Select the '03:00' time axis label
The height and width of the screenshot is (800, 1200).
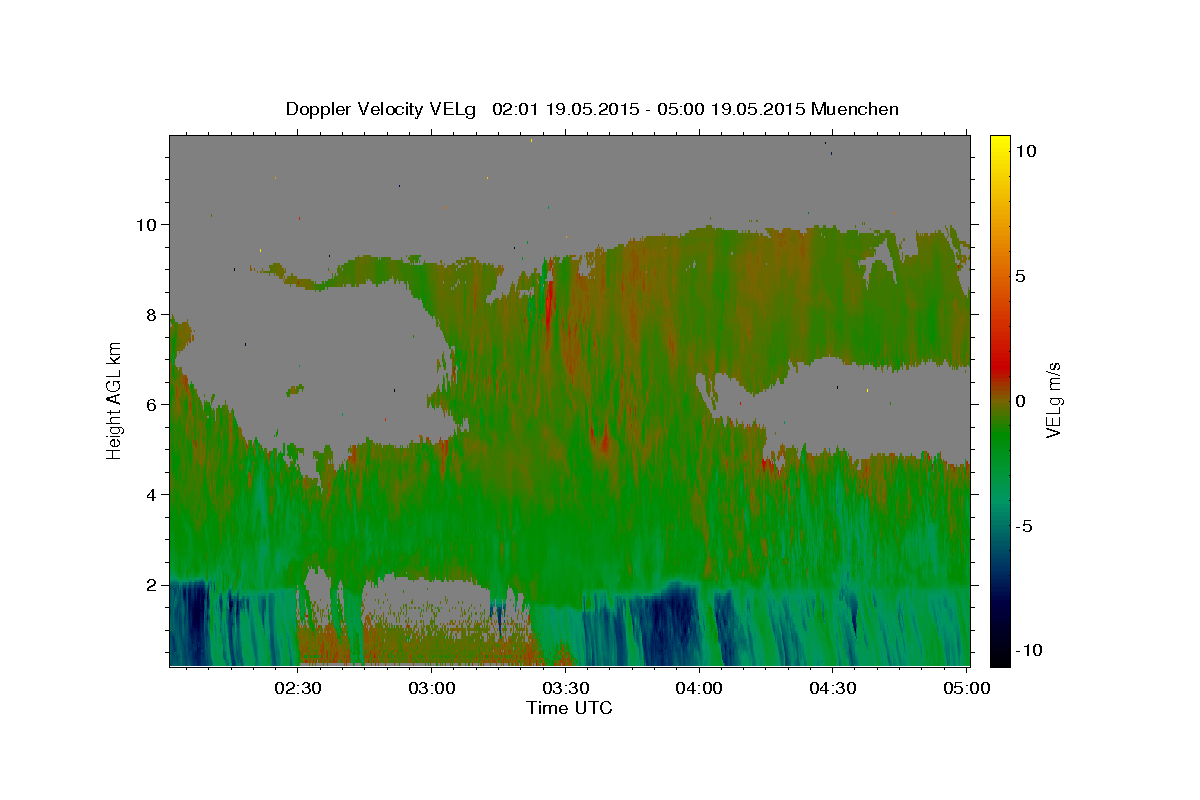click(x=432, y=688)
